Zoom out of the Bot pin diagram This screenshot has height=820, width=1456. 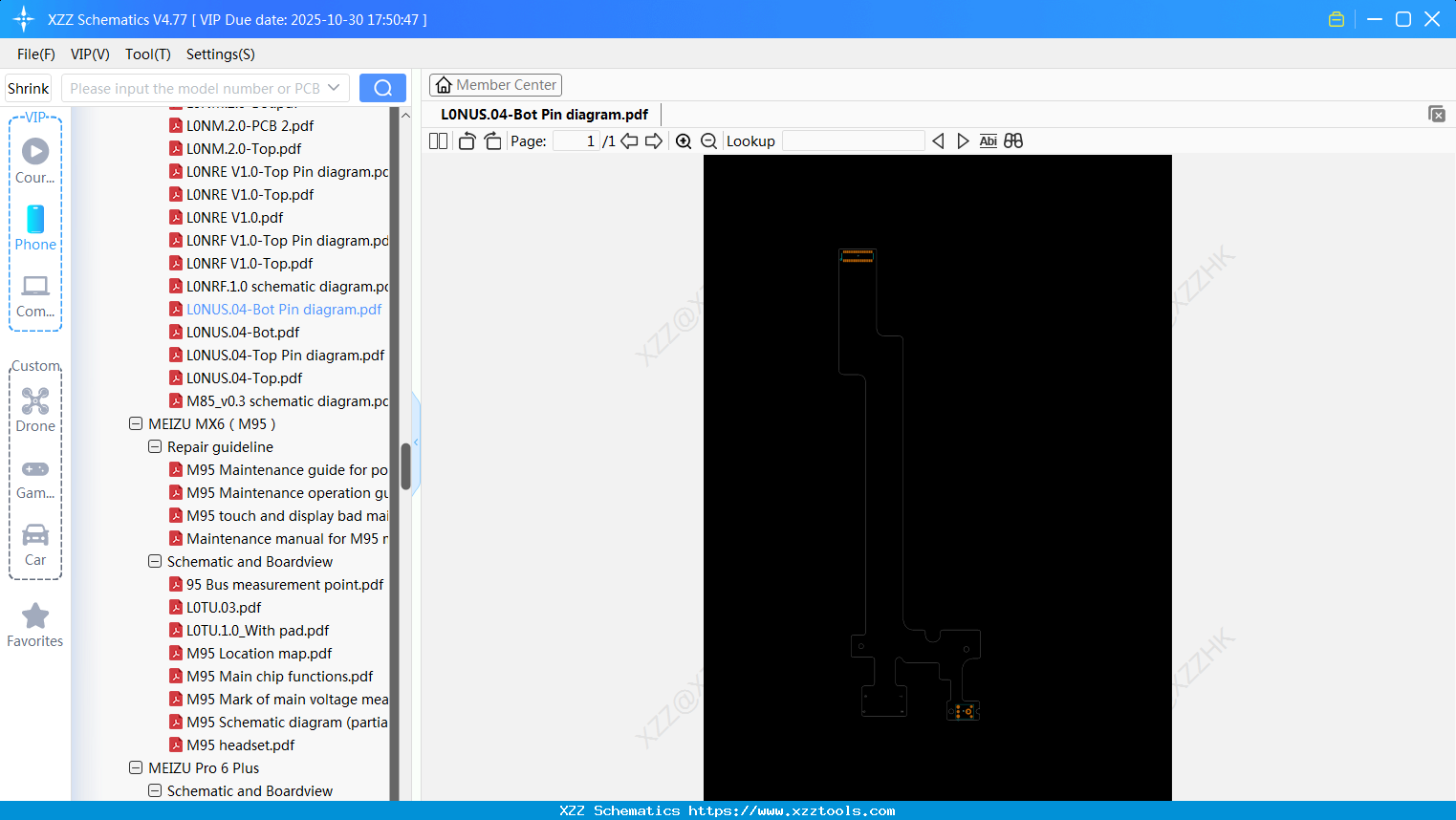tap(708, 140)
